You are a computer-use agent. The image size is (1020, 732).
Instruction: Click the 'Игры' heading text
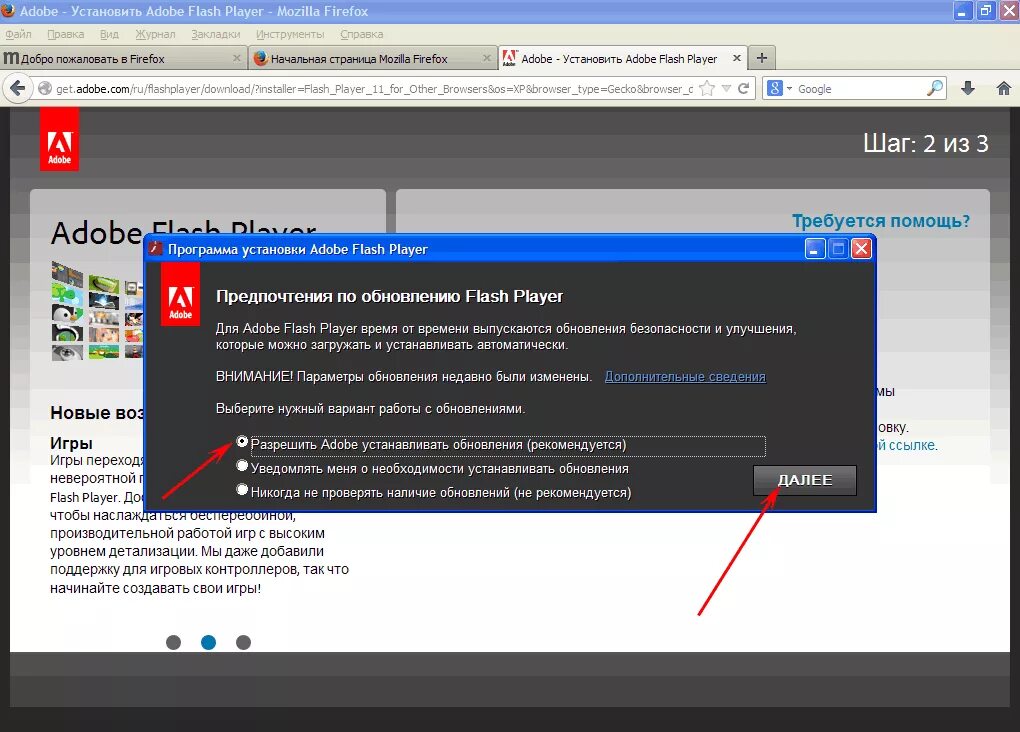[x=71, y=443]
